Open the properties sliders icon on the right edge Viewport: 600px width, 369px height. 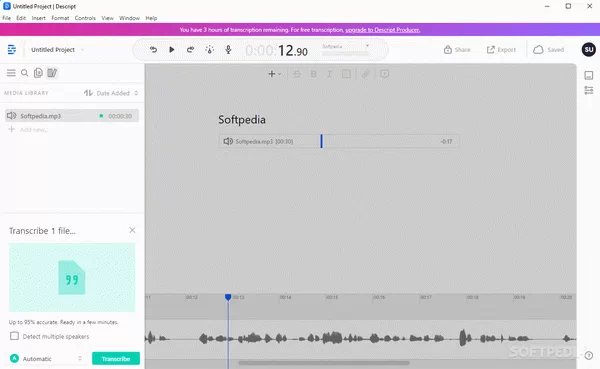pos(589,90)
